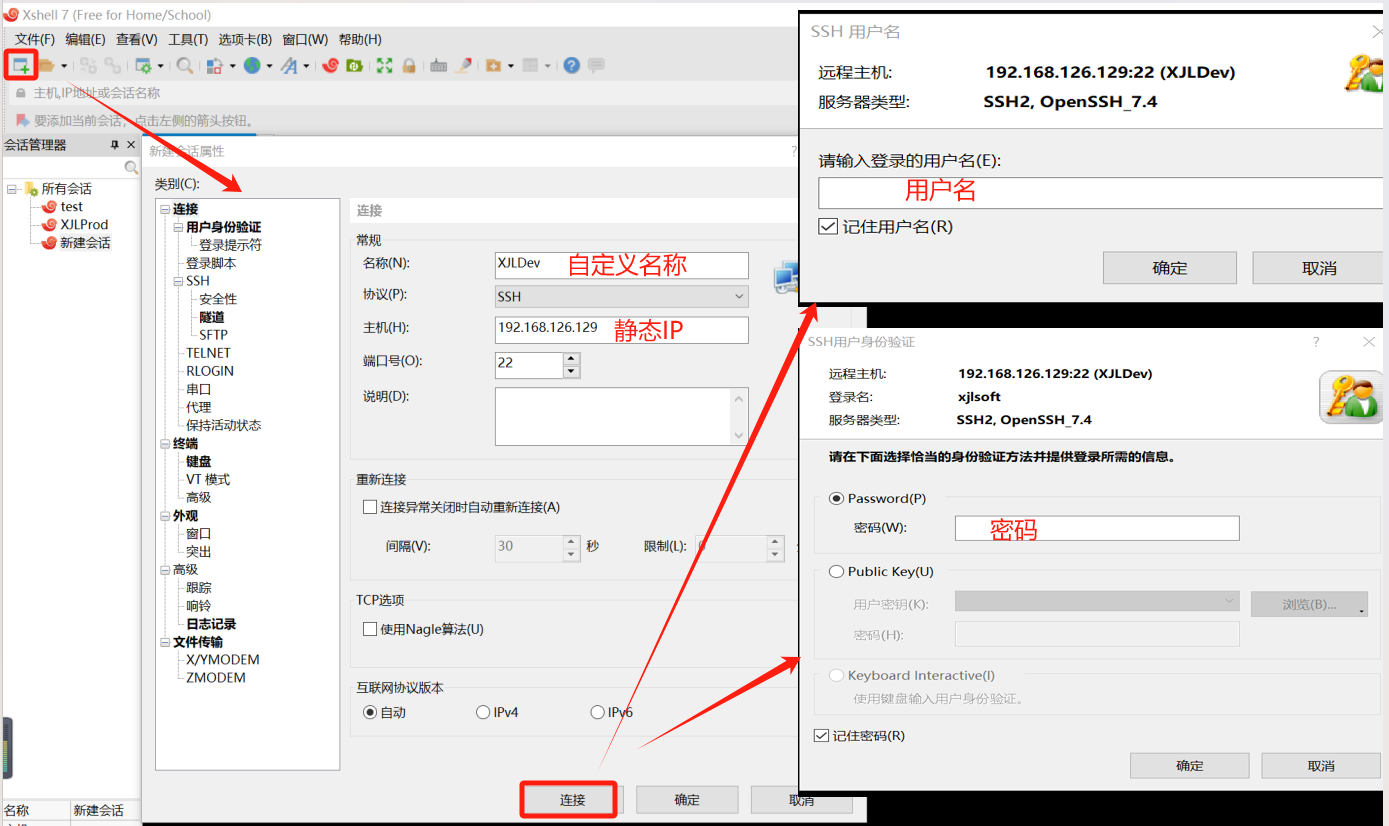This screenshot has height=826, width=1389.
Task: Open the 编辑(E) menu
Action: 85,40
